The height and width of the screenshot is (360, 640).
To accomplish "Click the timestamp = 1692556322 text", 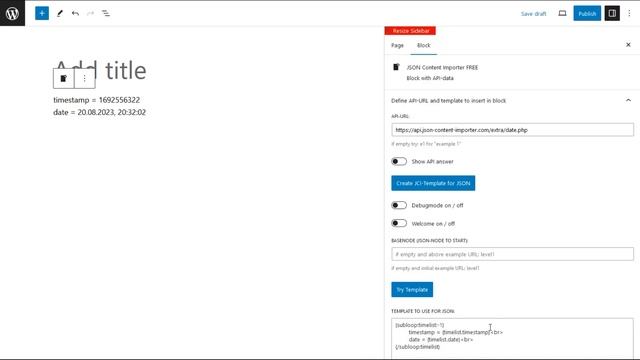I will (97, 100).
